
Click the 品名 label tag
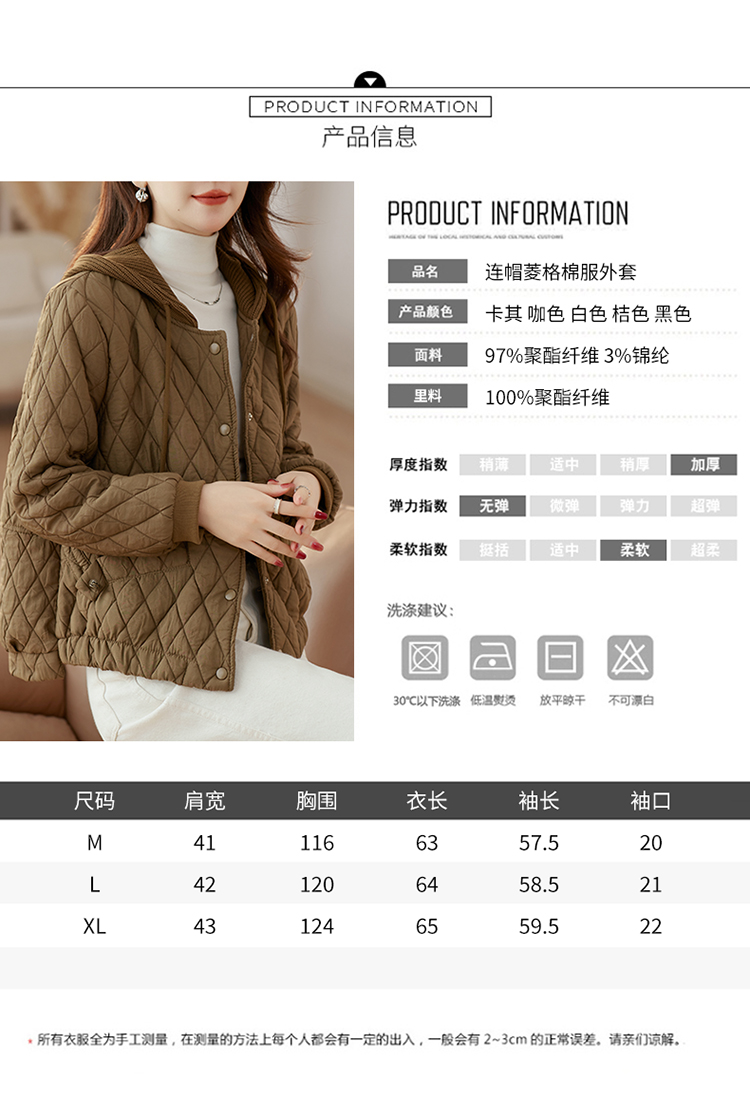click(x=427, y=271)
